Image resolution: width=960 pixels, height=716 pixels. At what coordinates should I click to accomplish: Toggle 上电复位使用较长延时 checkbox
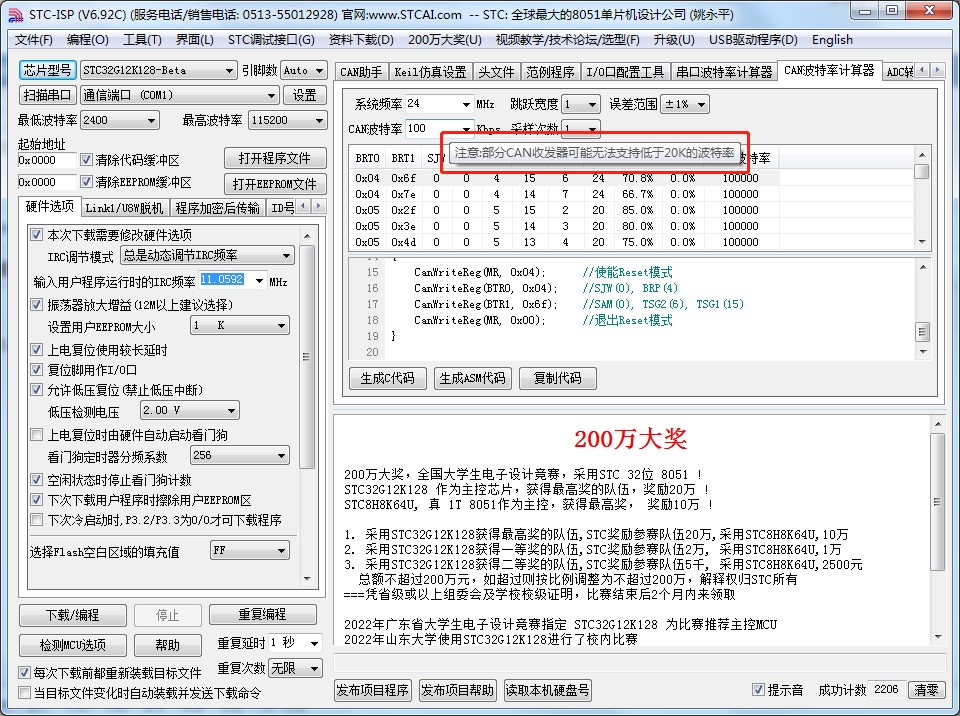pos(37,350)
